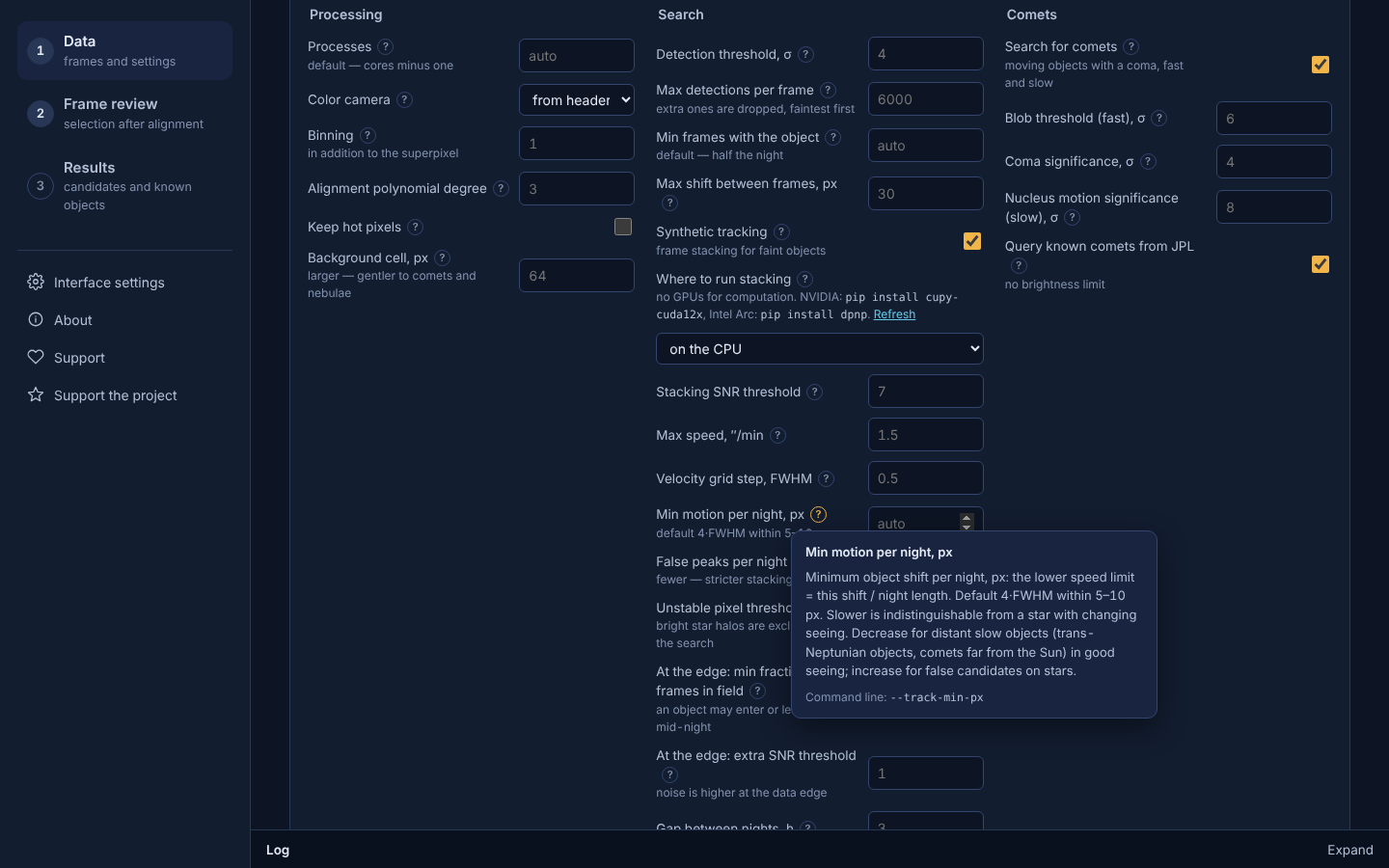Show Synthetic tracking help tooltip
Image resolution: width=1389 pixels, height=868 pixels.
coord(782,231)
